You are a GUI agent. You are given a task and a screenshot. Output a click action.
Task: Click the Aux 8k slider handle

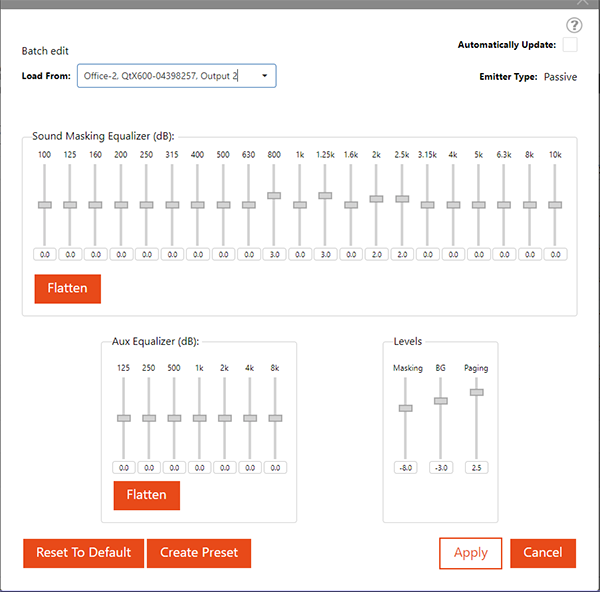coord(275,418)
